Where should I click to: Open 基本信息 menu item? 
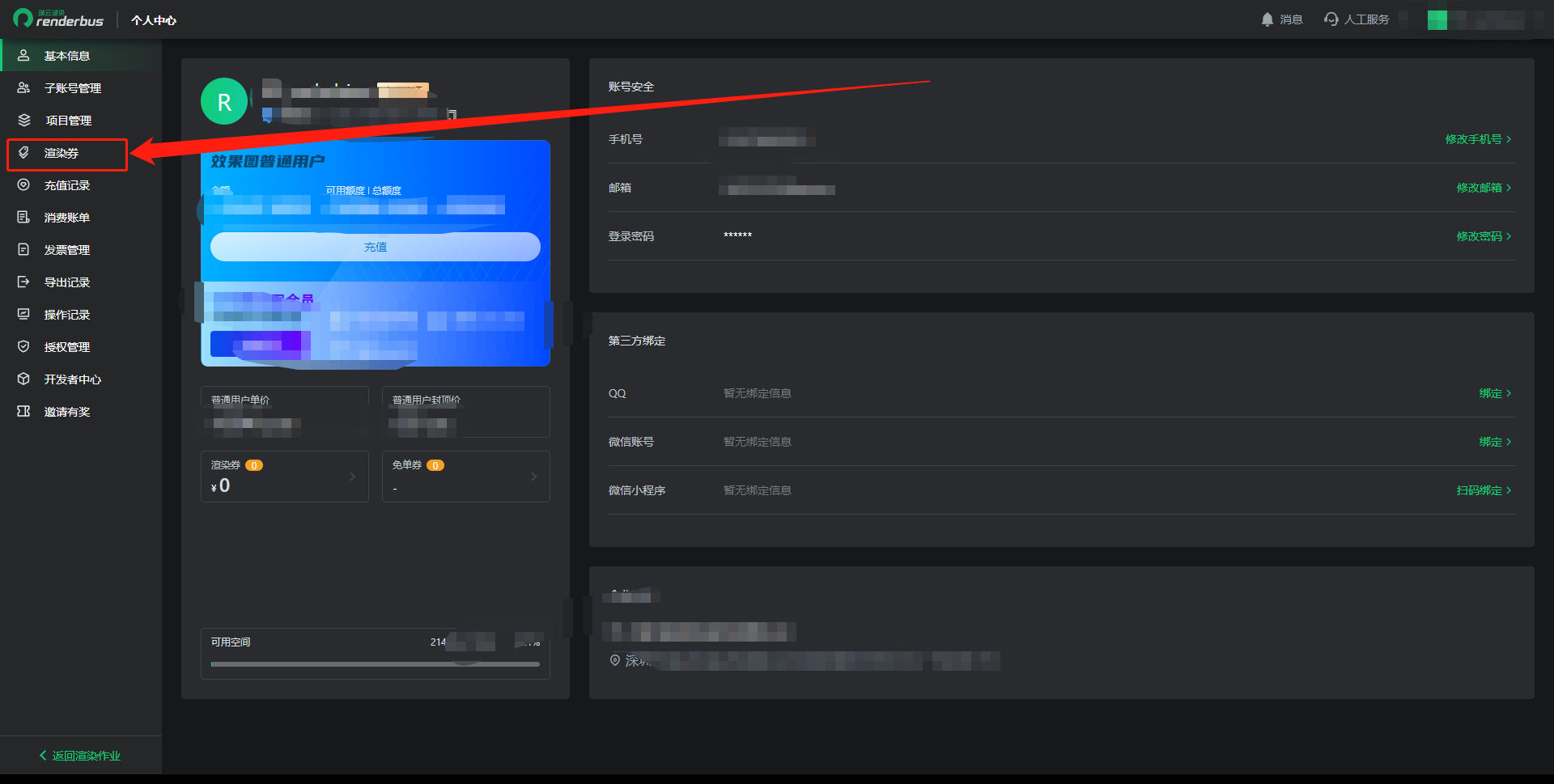(81, 55)
